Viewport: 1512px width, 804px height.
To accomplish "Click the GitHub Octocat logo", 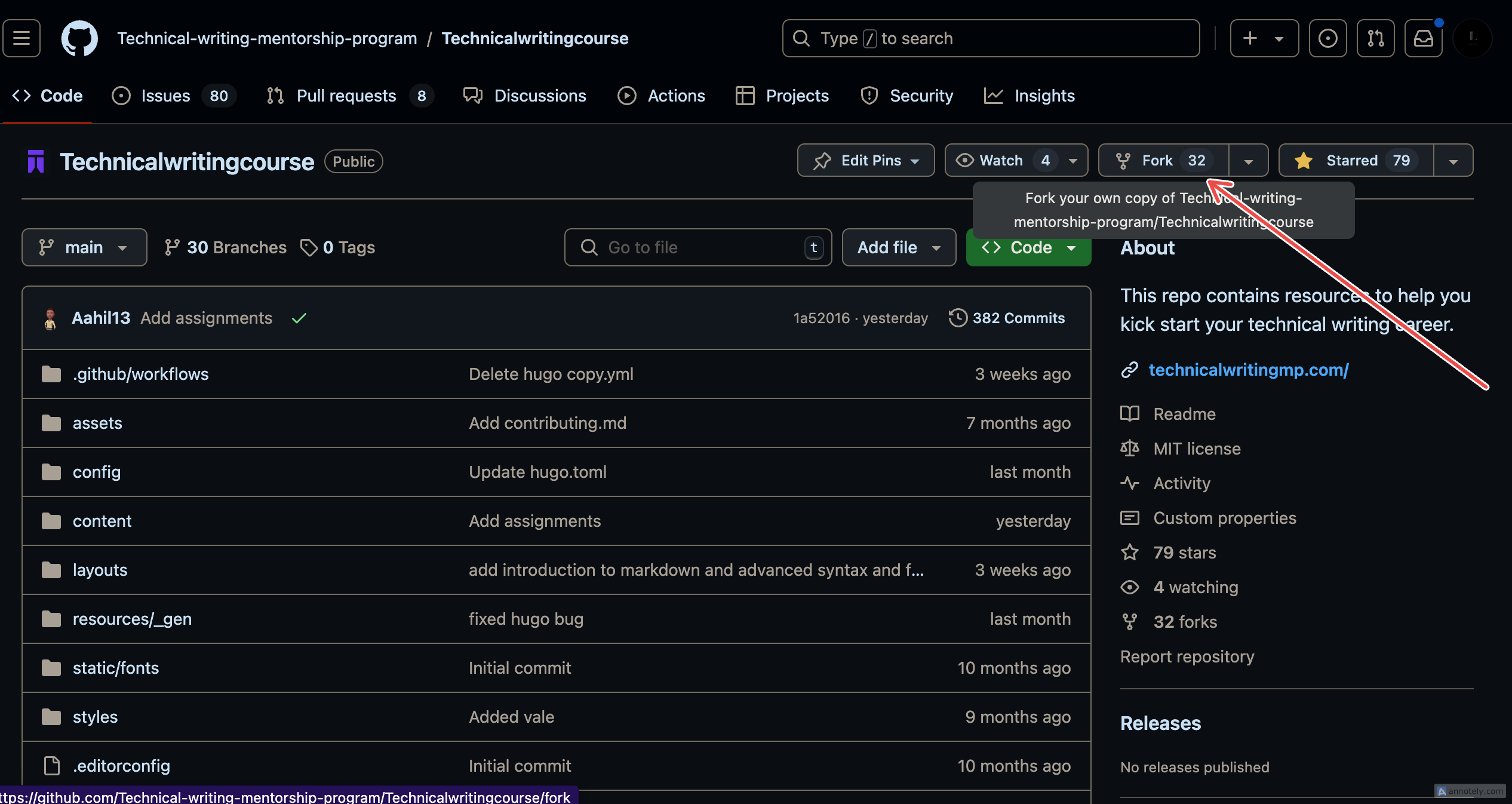I will point(79,38).
